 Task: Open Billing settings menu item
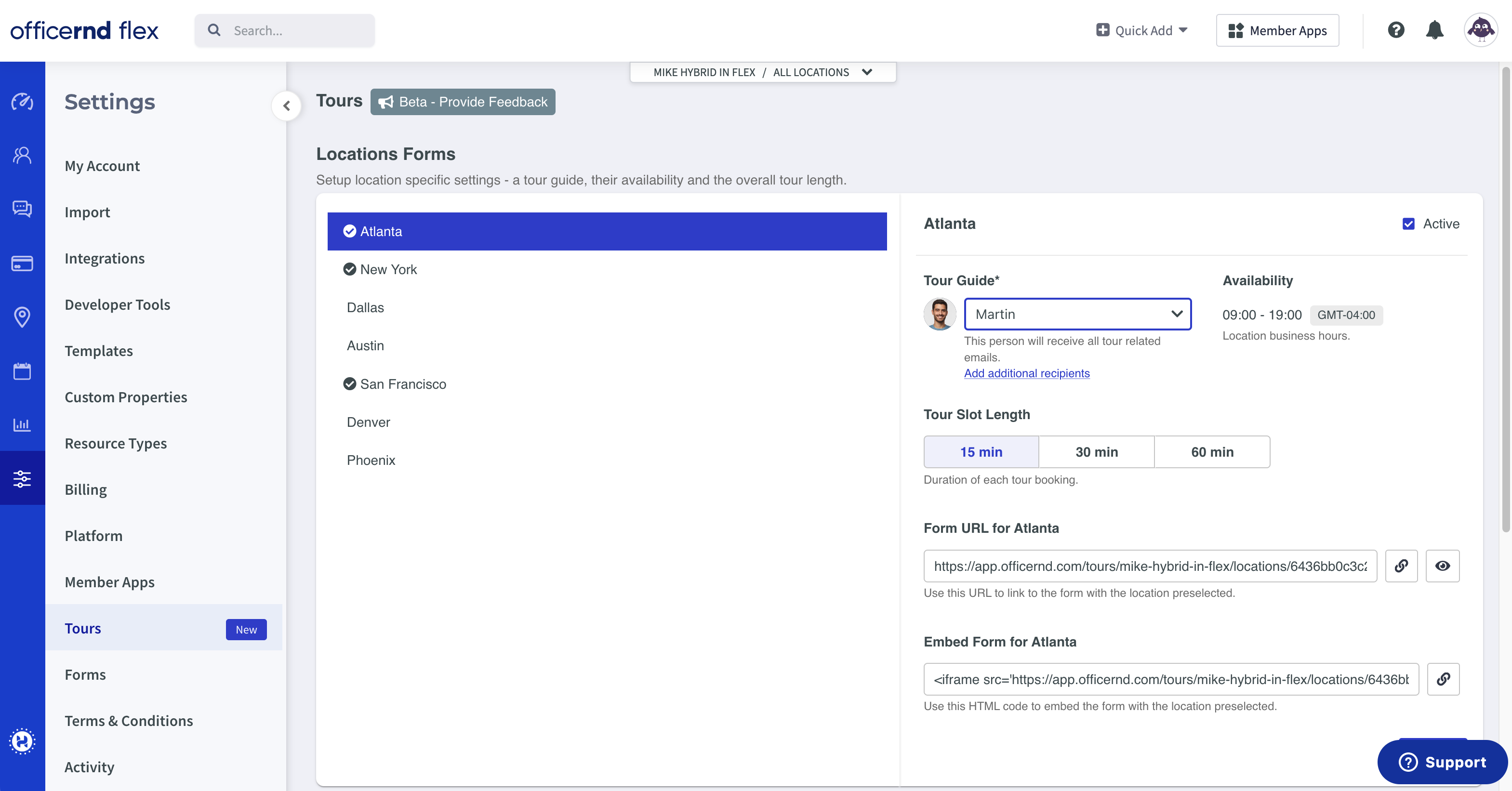[x=86, y=489]
